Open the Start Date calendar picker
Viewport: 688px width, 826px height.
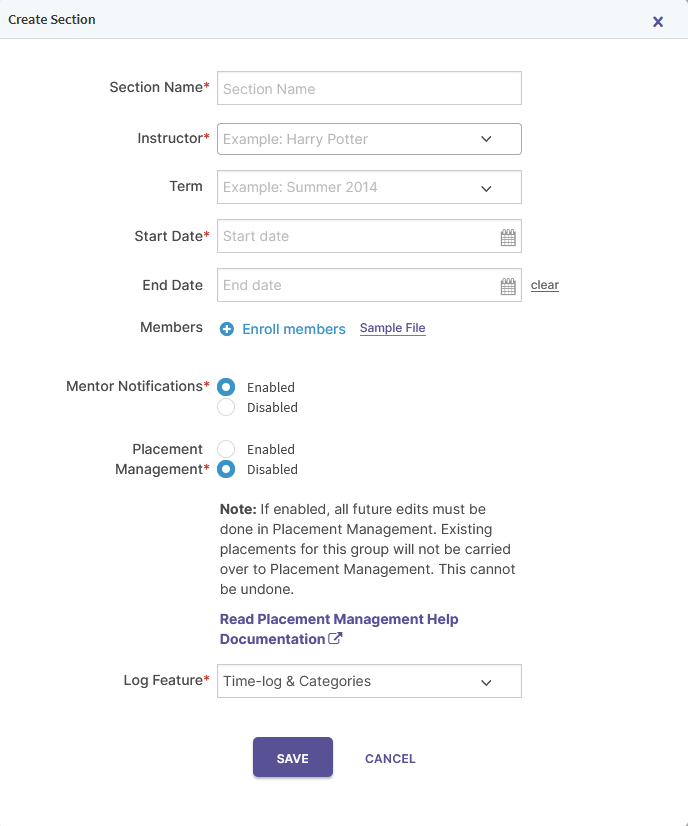pos(508,237)
